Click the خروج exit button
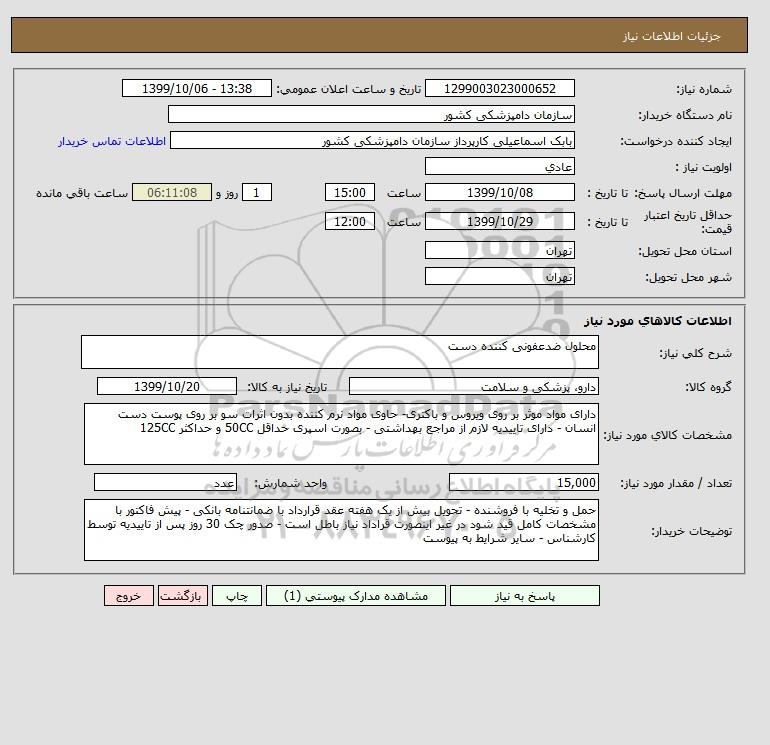Screen dimensions: 770x745 point(129,596)
